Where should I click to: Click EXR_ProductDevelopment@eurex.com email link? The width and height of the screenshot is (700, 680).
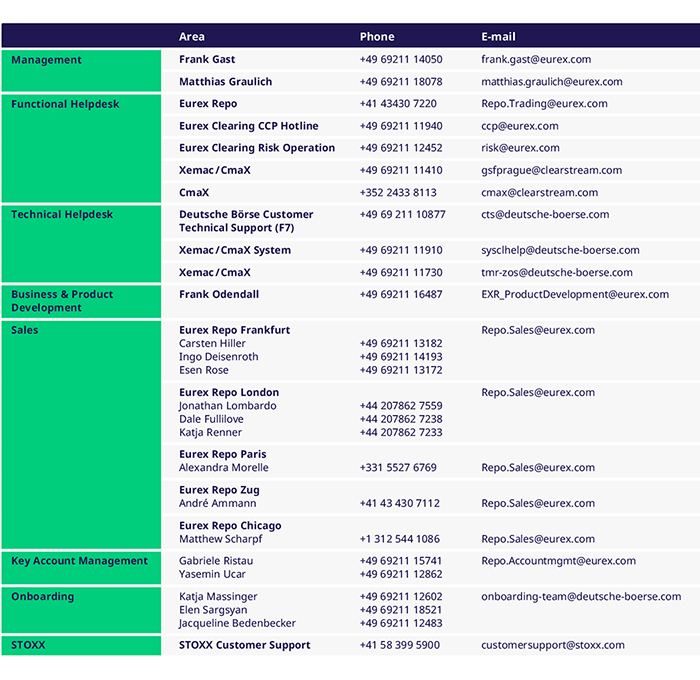click(575, 295)
